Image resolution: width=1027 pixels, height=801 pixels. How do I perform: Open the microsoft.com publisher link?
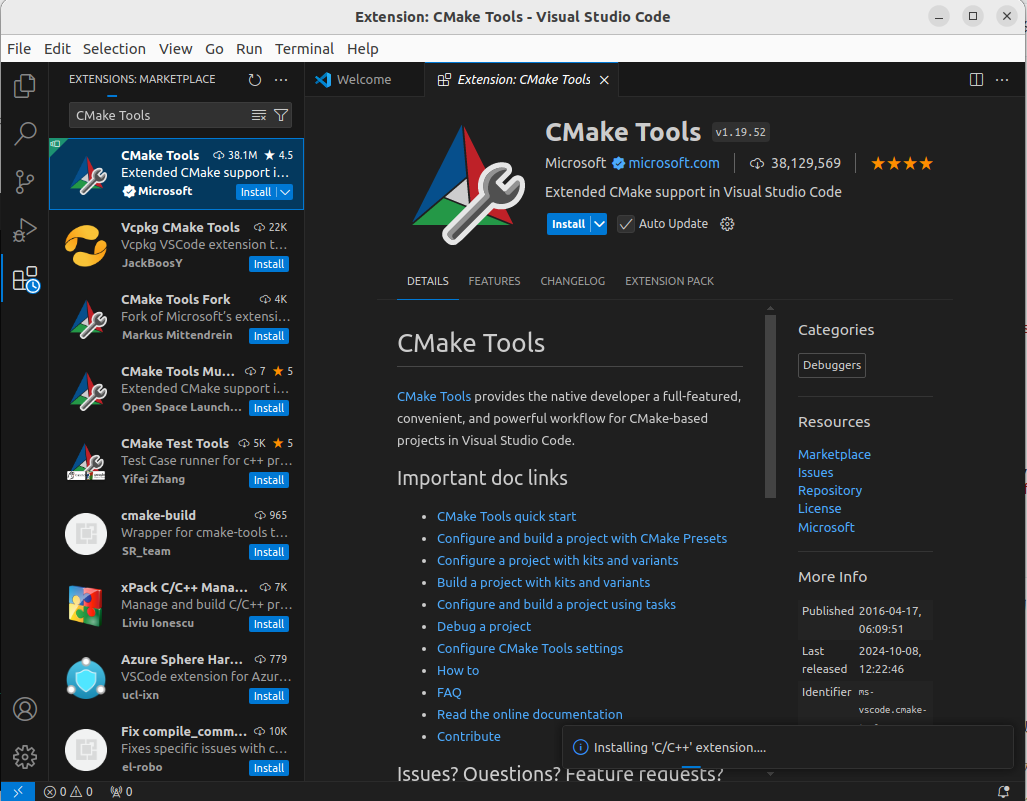click(x=674, y=163)
